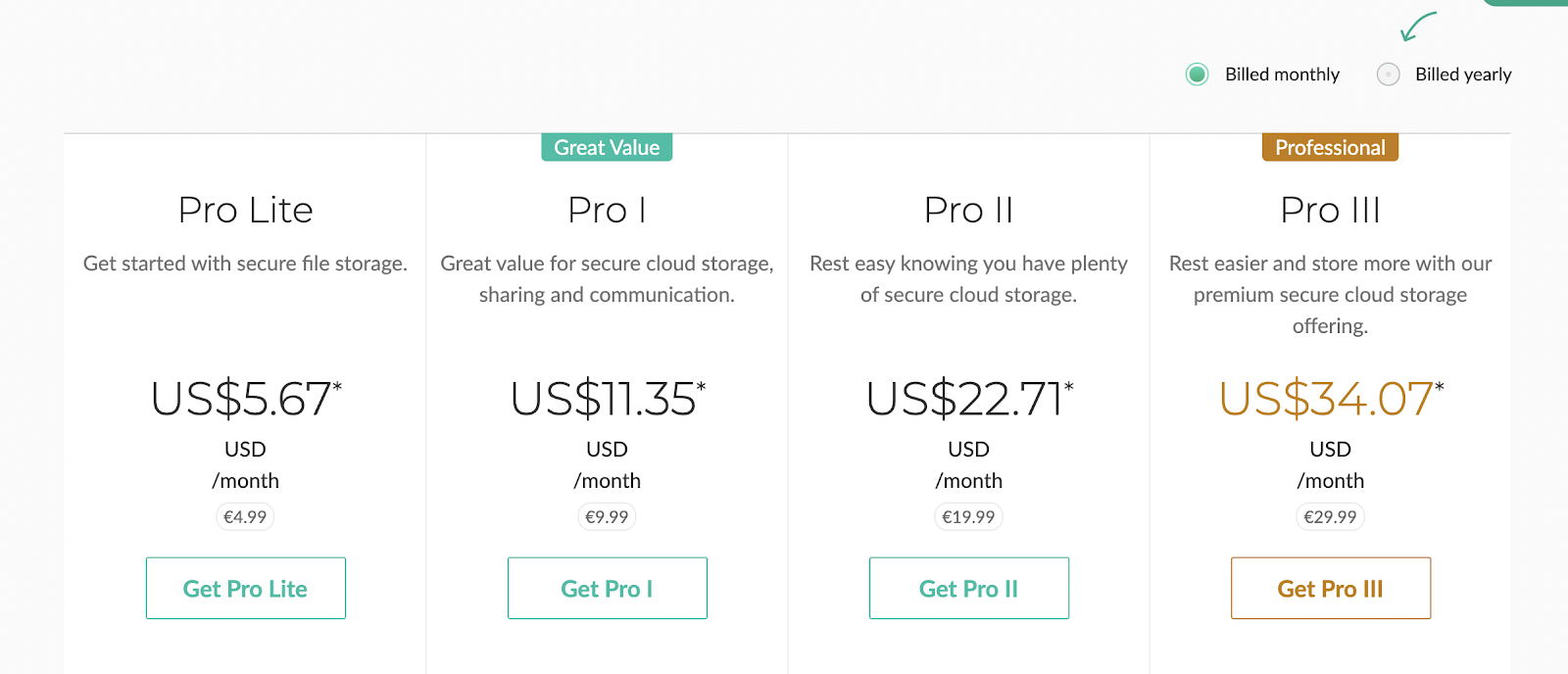Click the Get Pro Lite button

(245, 589)
